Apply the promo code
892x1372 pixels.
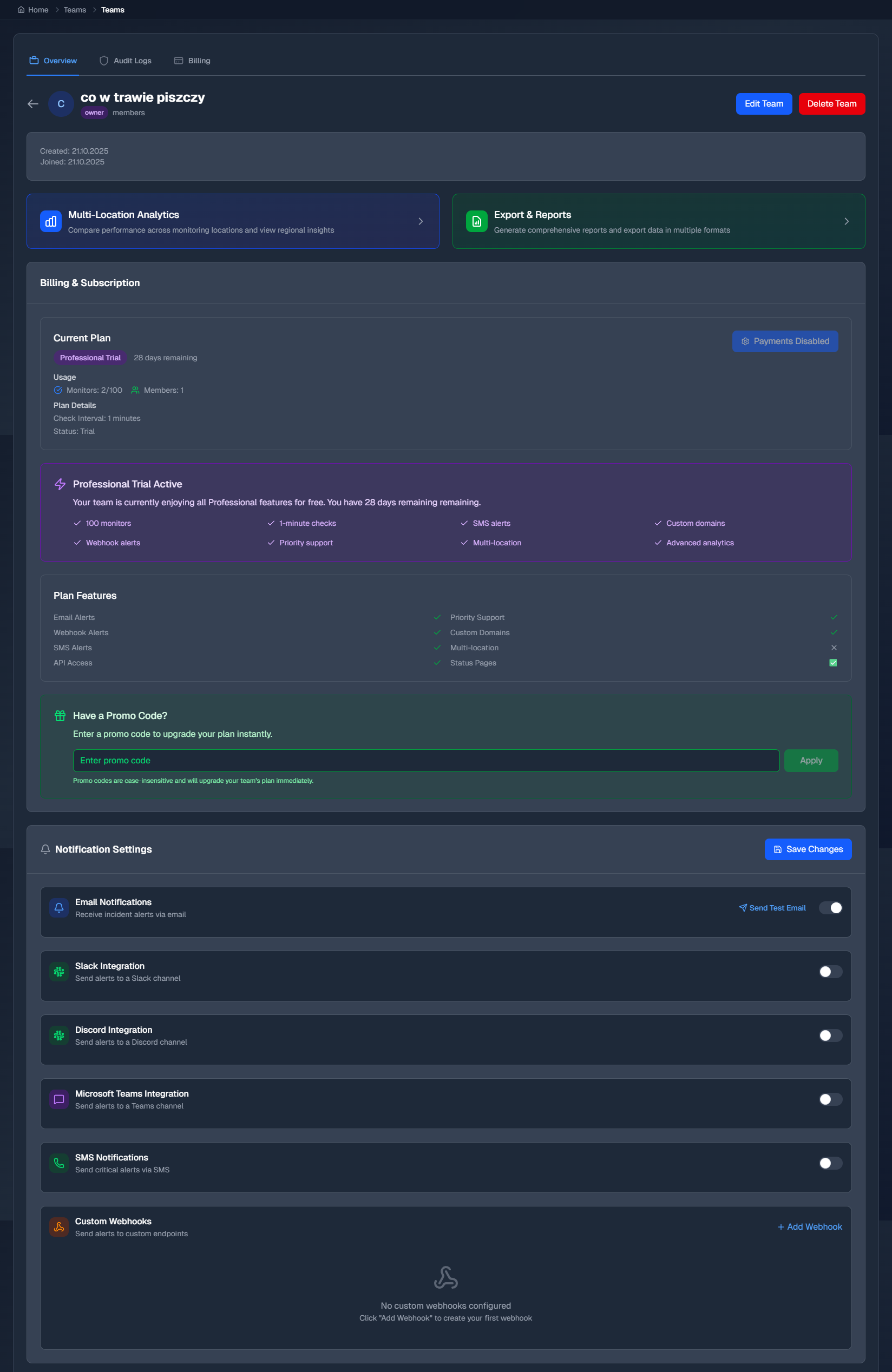[811, 760]
